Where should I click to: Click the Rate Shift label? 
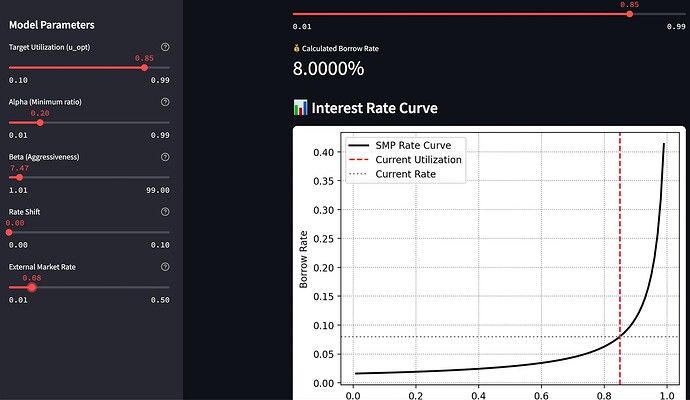24,212
